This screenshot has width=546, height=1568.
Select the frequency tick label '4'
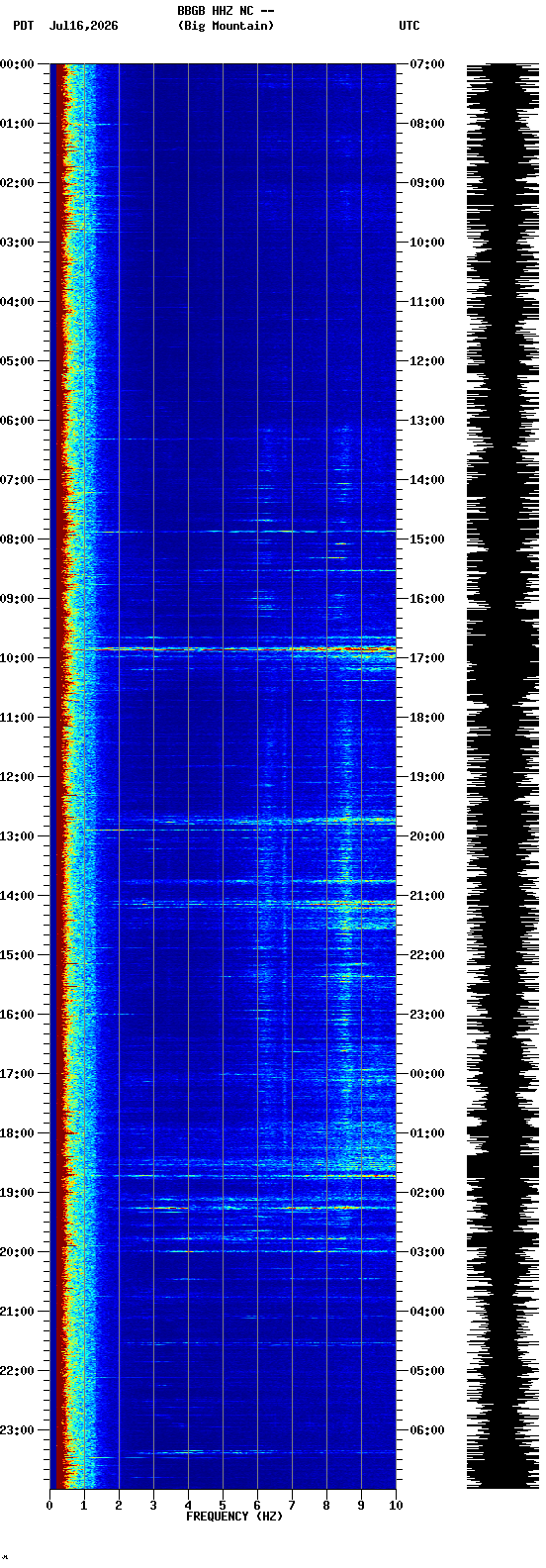pyautogui.click(x=188, y=1506)
